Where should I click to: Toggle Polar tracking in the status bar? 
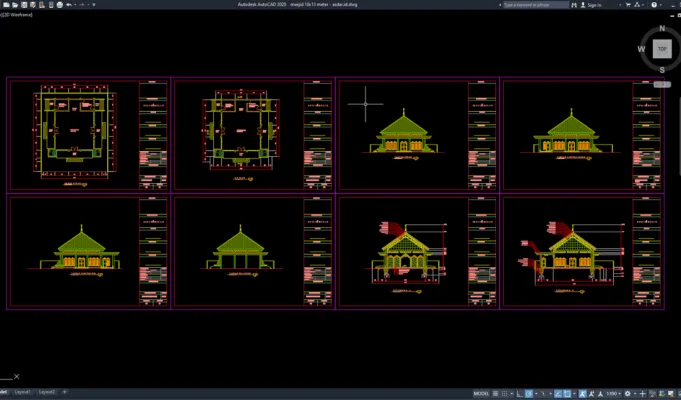[529, 394]
